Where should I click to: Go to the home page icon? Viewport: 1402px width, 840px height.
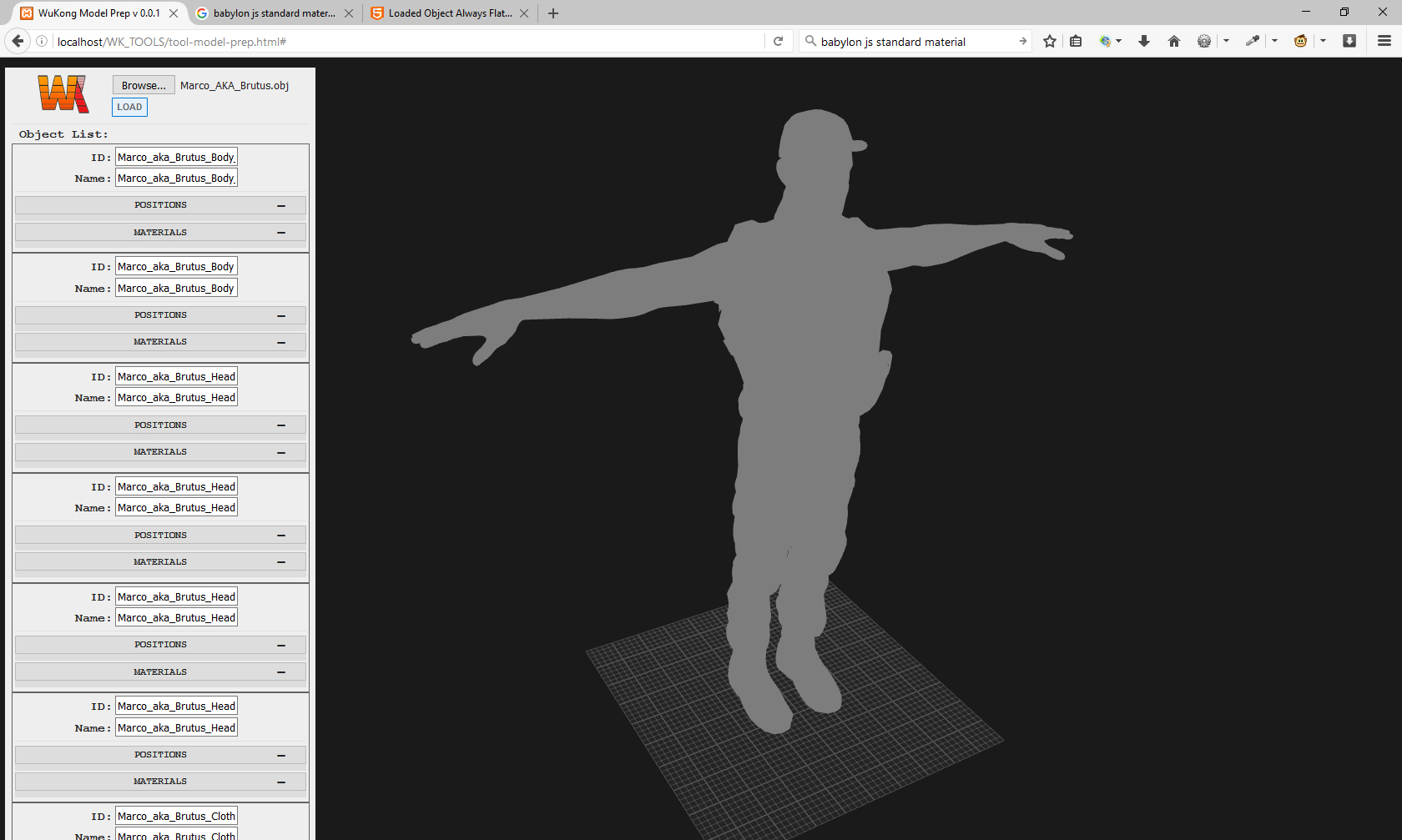coord(1174,41)
